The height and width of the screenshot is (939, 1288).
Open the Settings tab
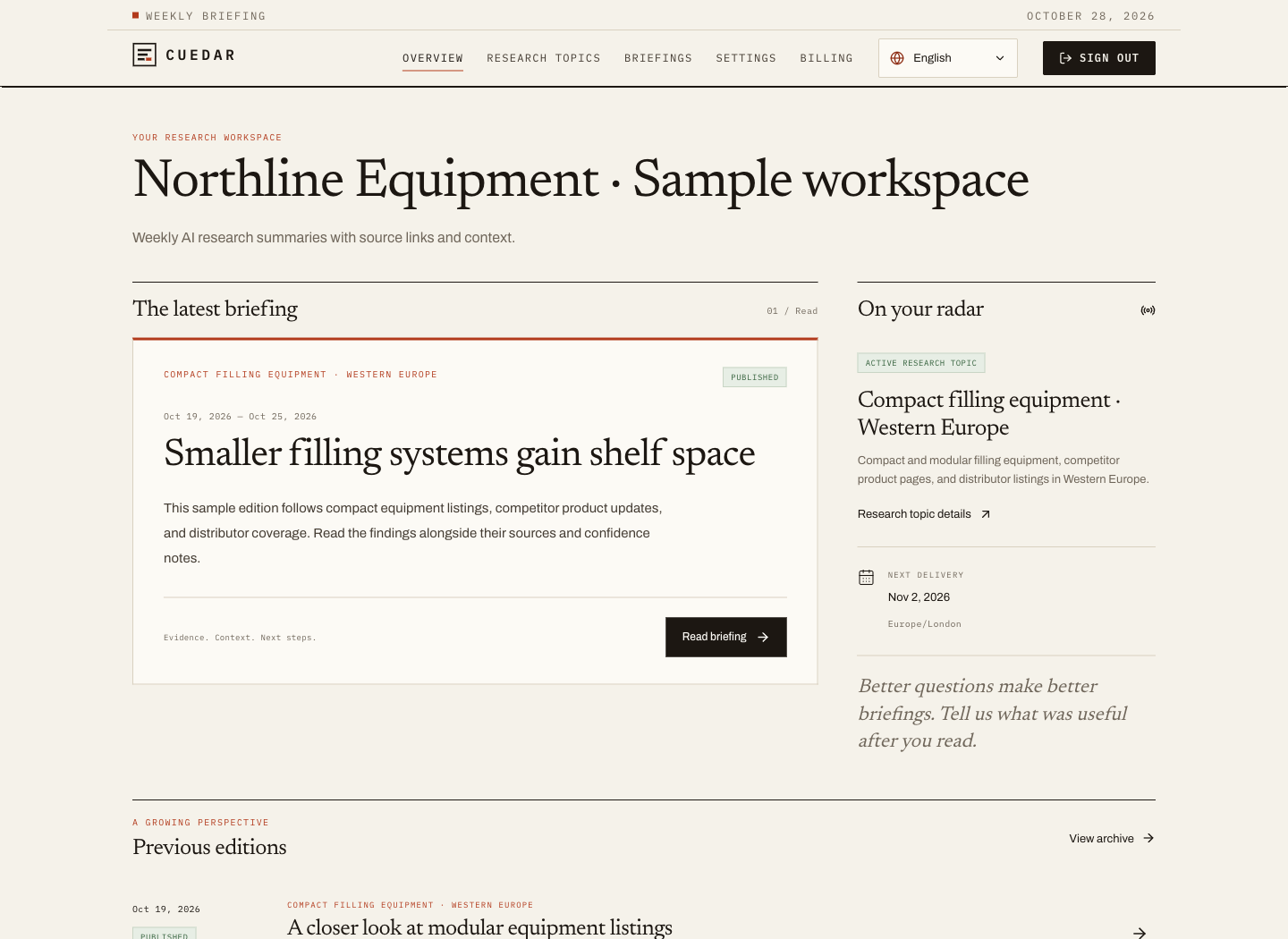pos(746,58)
